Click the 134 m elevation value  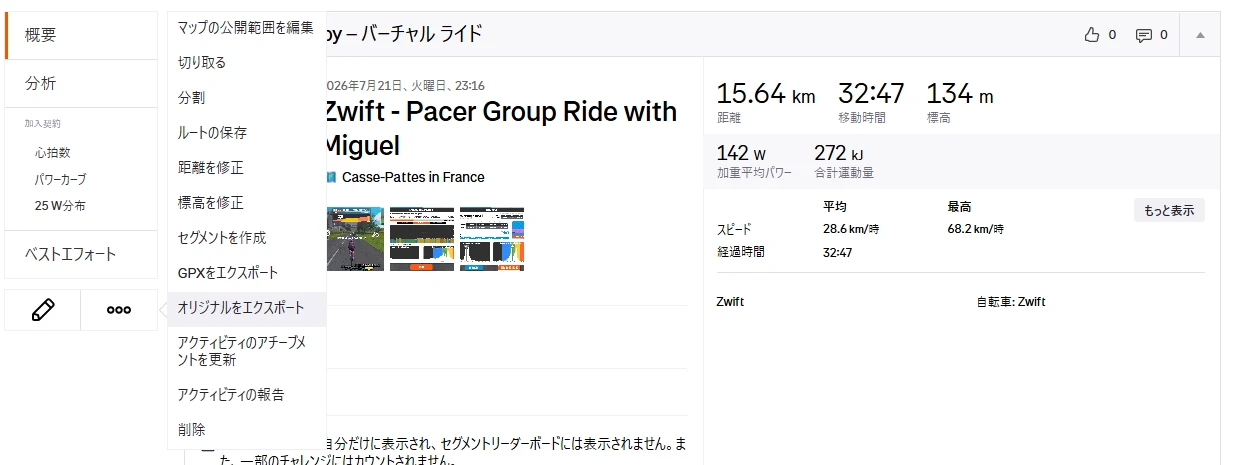(x=960, y=94)
